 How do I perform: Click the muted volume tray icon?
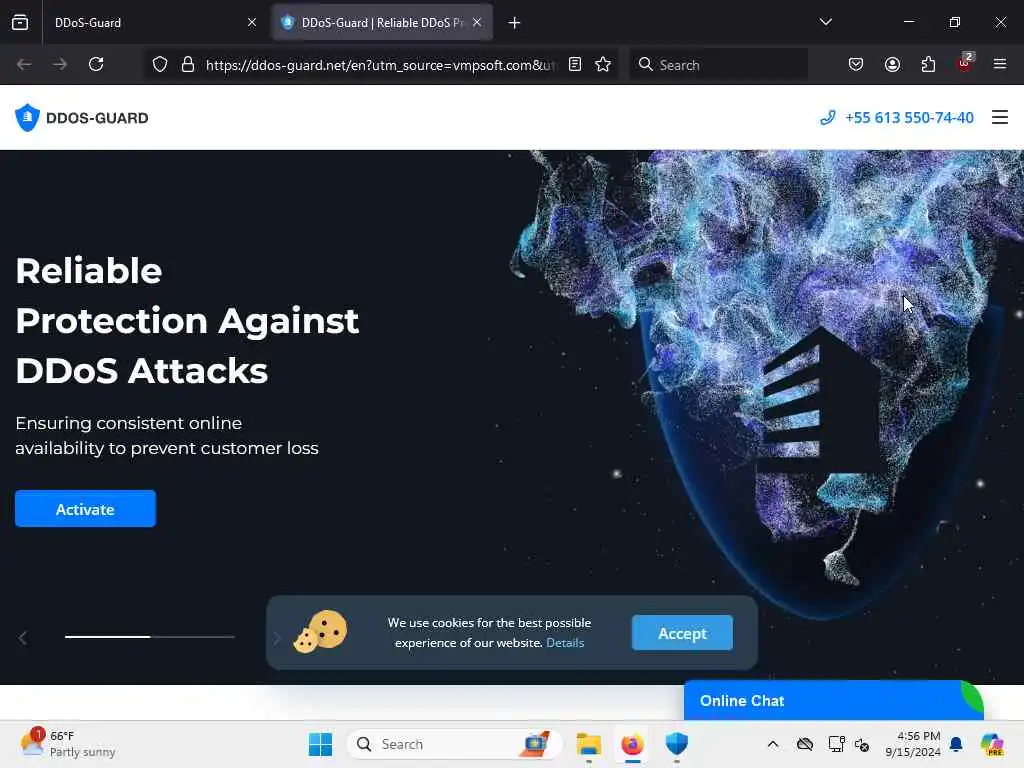862,744
